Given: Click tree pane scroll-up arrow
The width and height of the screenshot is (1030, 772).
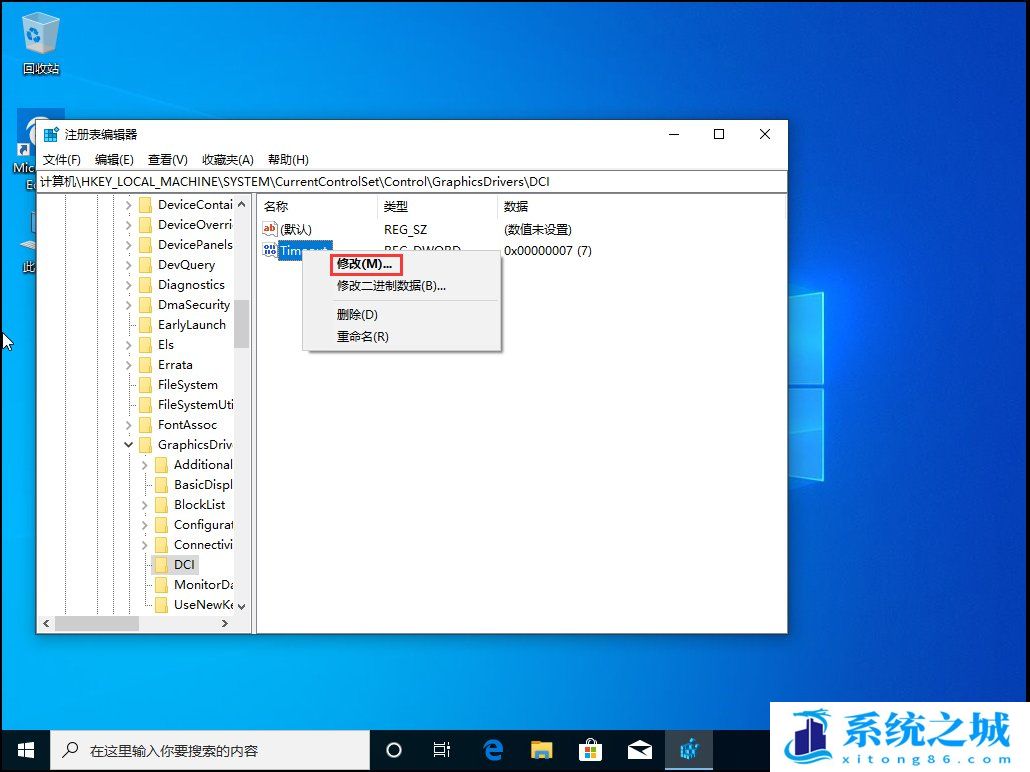Looking at the screenshot, I should 242,204.
